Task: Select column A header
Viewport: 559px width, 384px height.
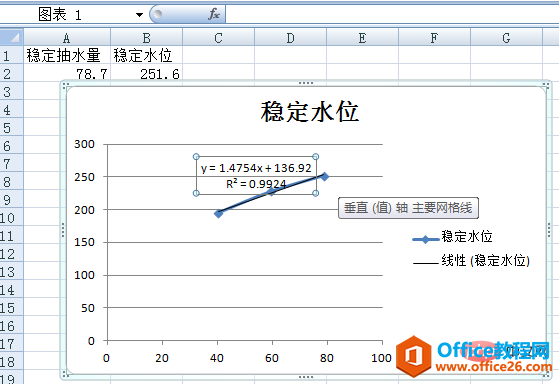Action: click(67, 37)
